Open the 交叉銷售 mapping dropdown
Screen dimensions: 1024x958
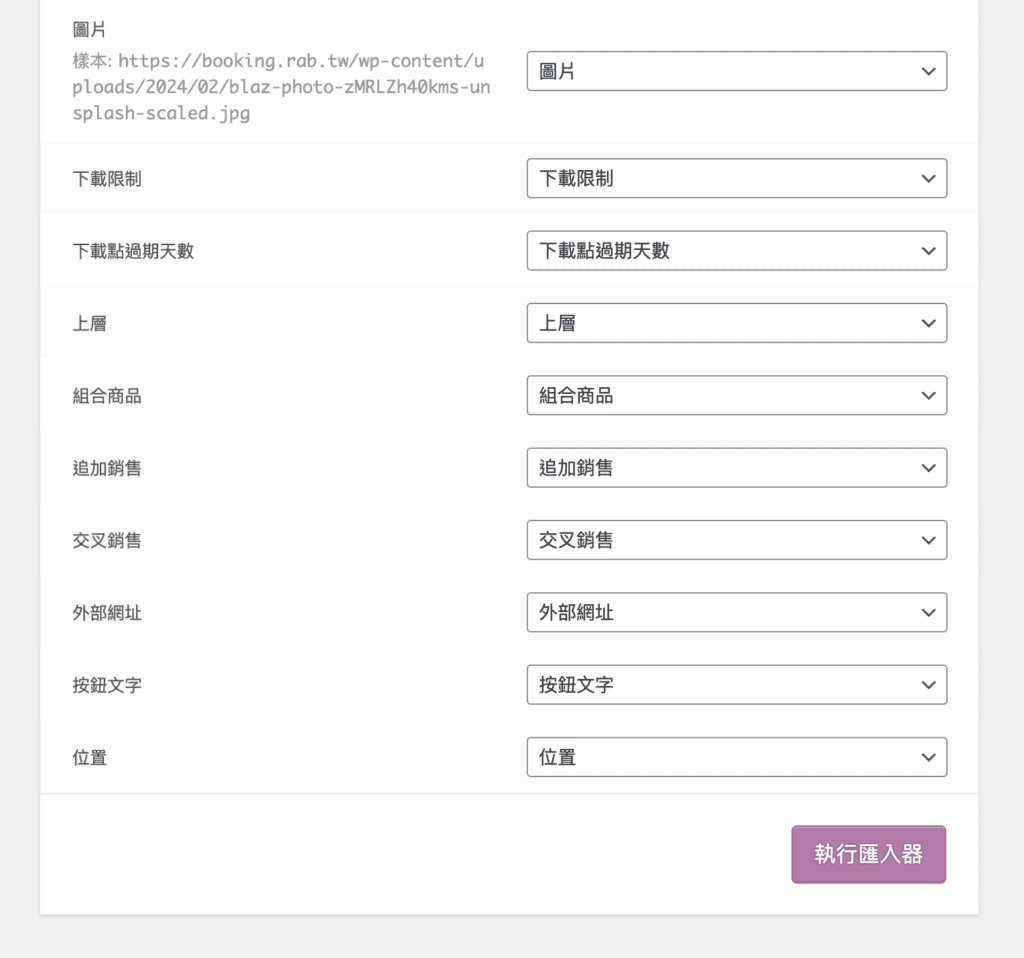(x=737, y=539)
